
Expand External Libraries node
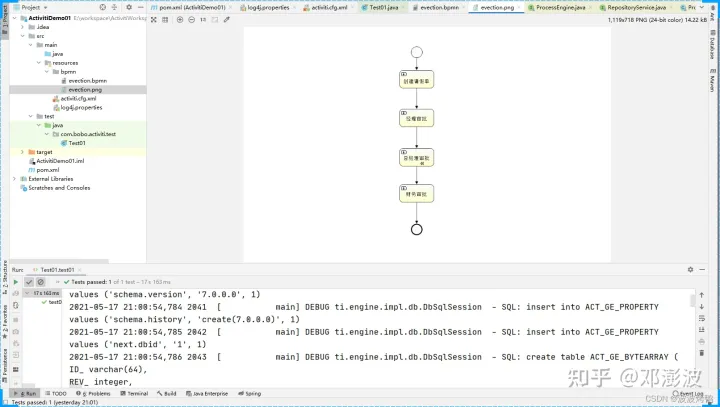coord(15,179)
